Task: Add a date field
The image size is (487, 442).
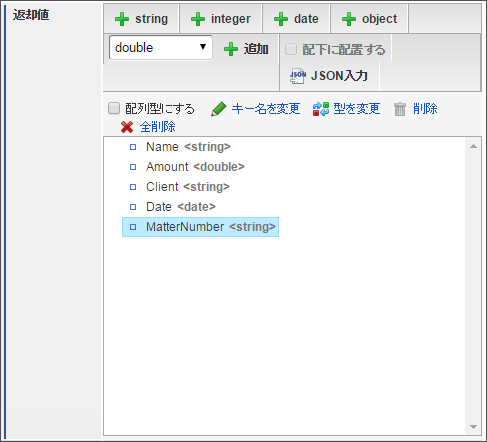Action: click(x=296, y=19)
